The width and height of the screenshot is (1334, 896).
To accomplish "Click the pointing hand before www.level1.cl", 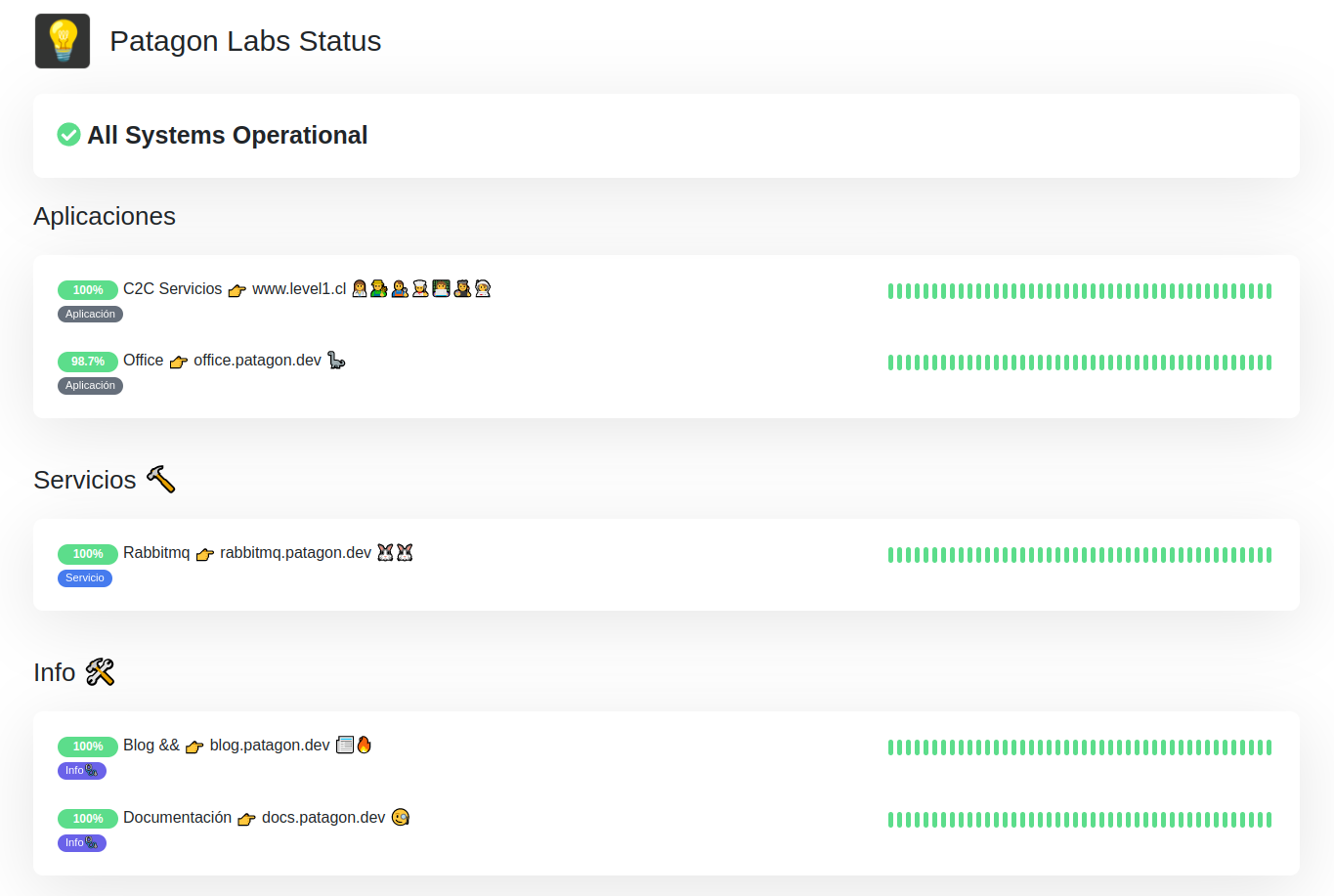I will tap(237, 290).
